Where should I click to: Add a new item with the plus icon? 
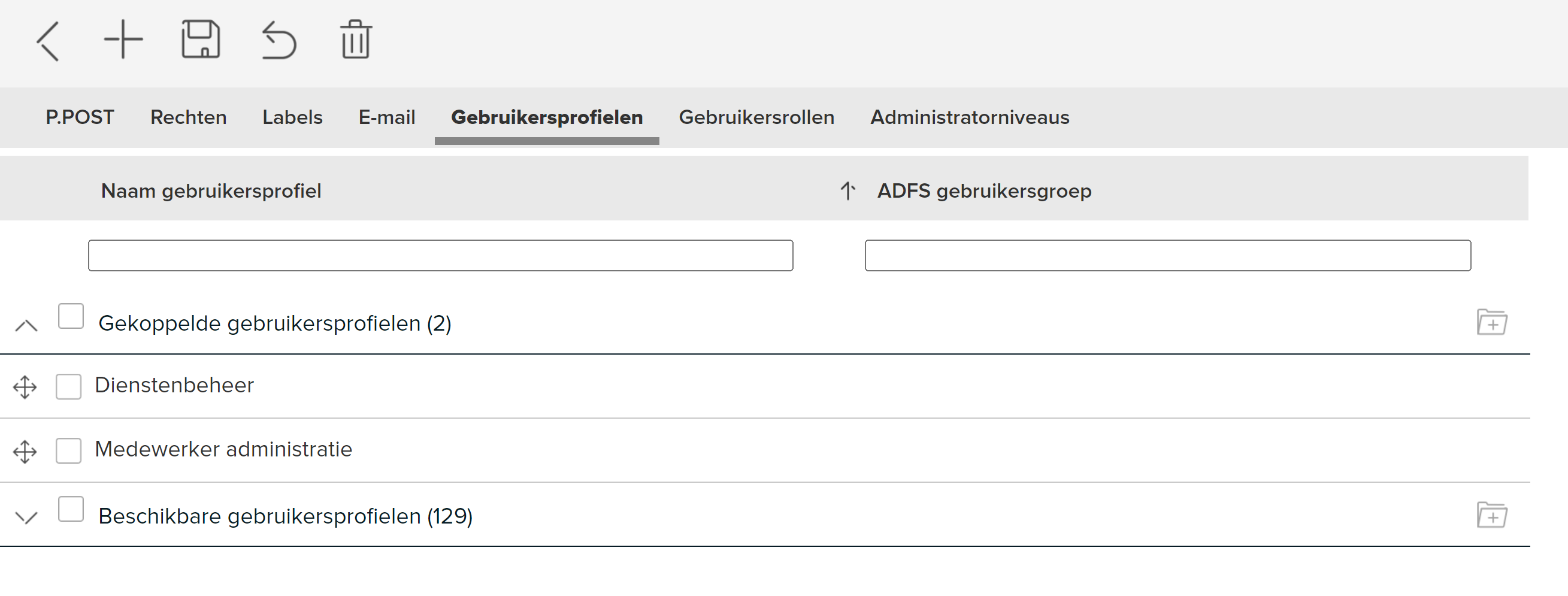coord(123,40)
